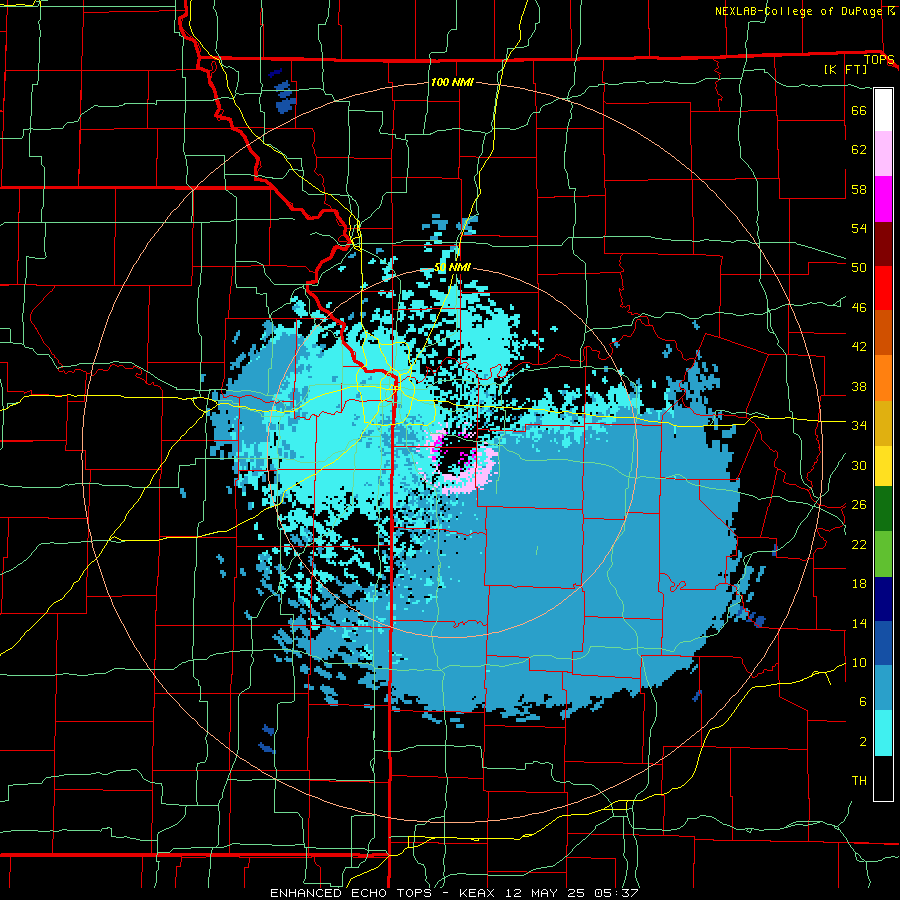
Task: Click the '50' legend value
Action: tap(859, 268)
